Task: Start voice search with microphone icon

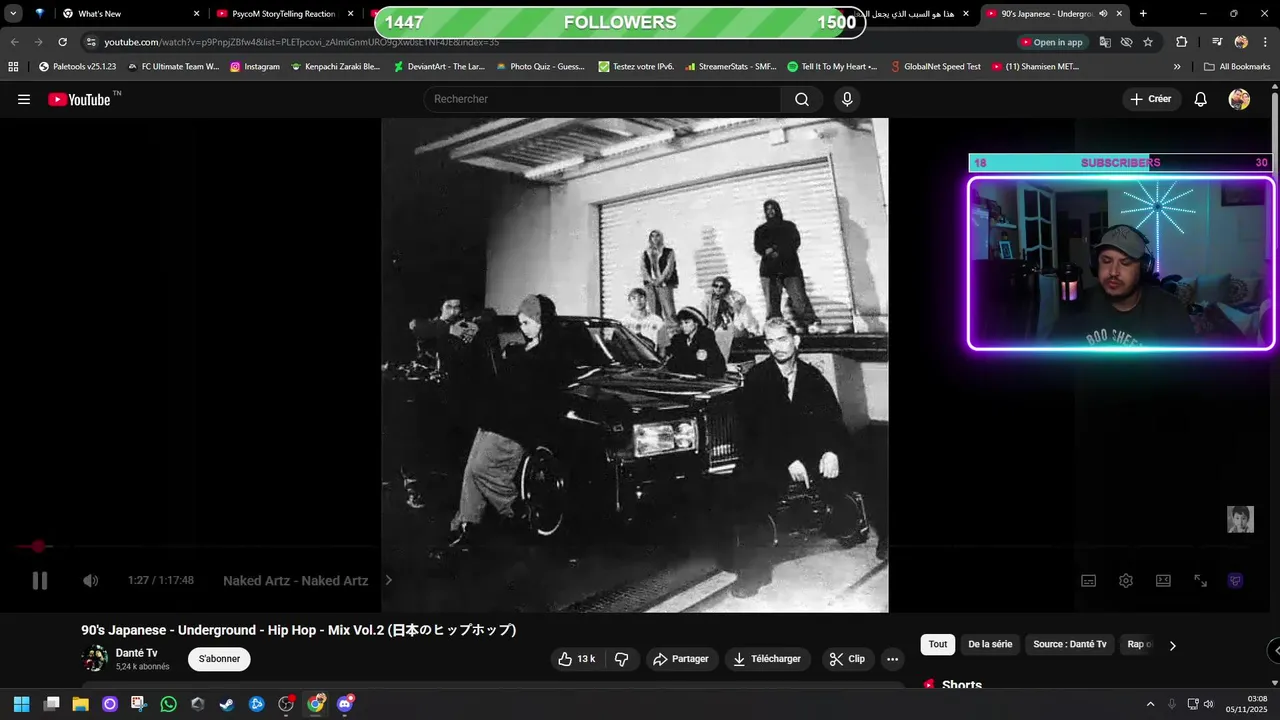Action: pos(847,99)
